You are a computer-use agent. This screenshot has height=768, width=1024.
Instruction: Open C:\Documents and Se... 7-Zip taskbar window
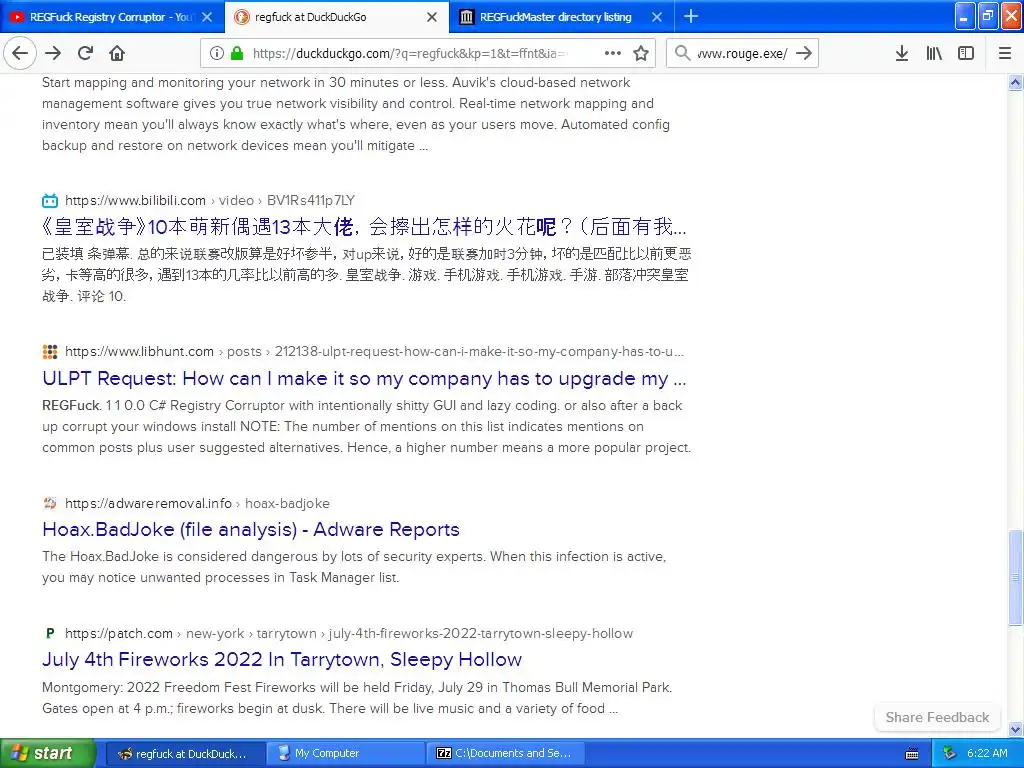click(x=505, y=754)
